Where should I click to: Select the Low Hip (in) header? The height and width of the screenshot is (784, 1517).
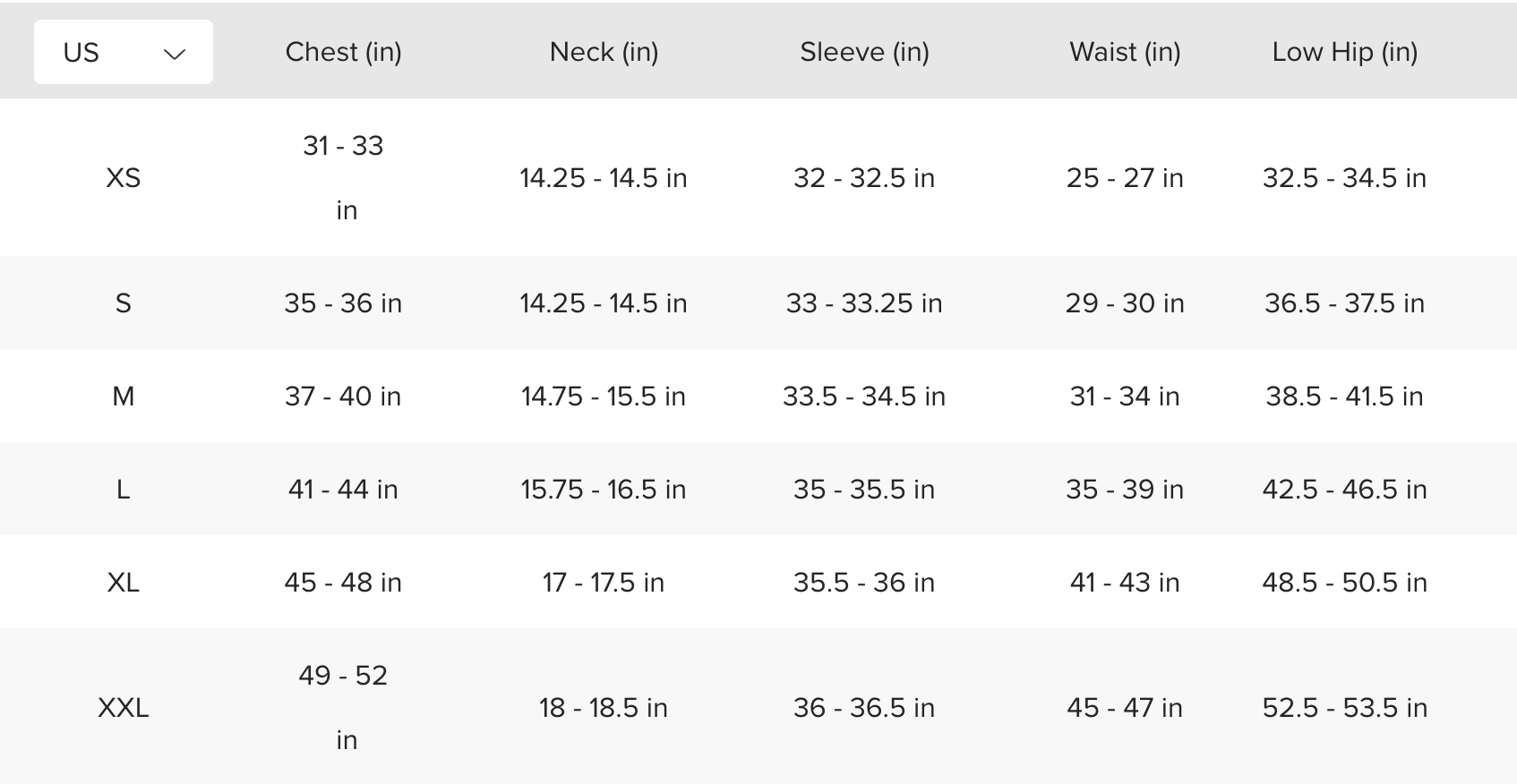[x=1344, y=52]
